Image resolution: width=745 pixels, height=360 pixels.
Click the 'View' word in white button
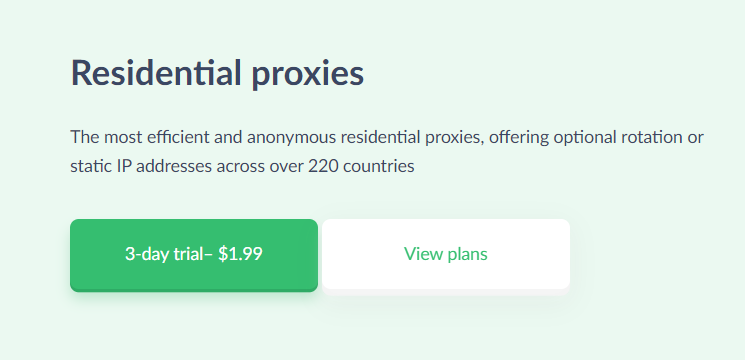point(417,254)
